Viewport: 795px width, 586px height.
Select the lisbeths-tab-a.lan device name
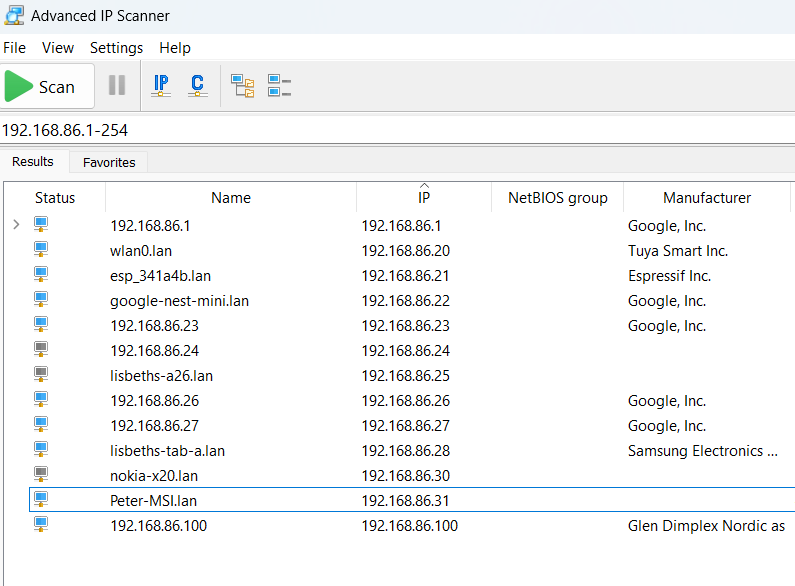click(x=167, y=451)
